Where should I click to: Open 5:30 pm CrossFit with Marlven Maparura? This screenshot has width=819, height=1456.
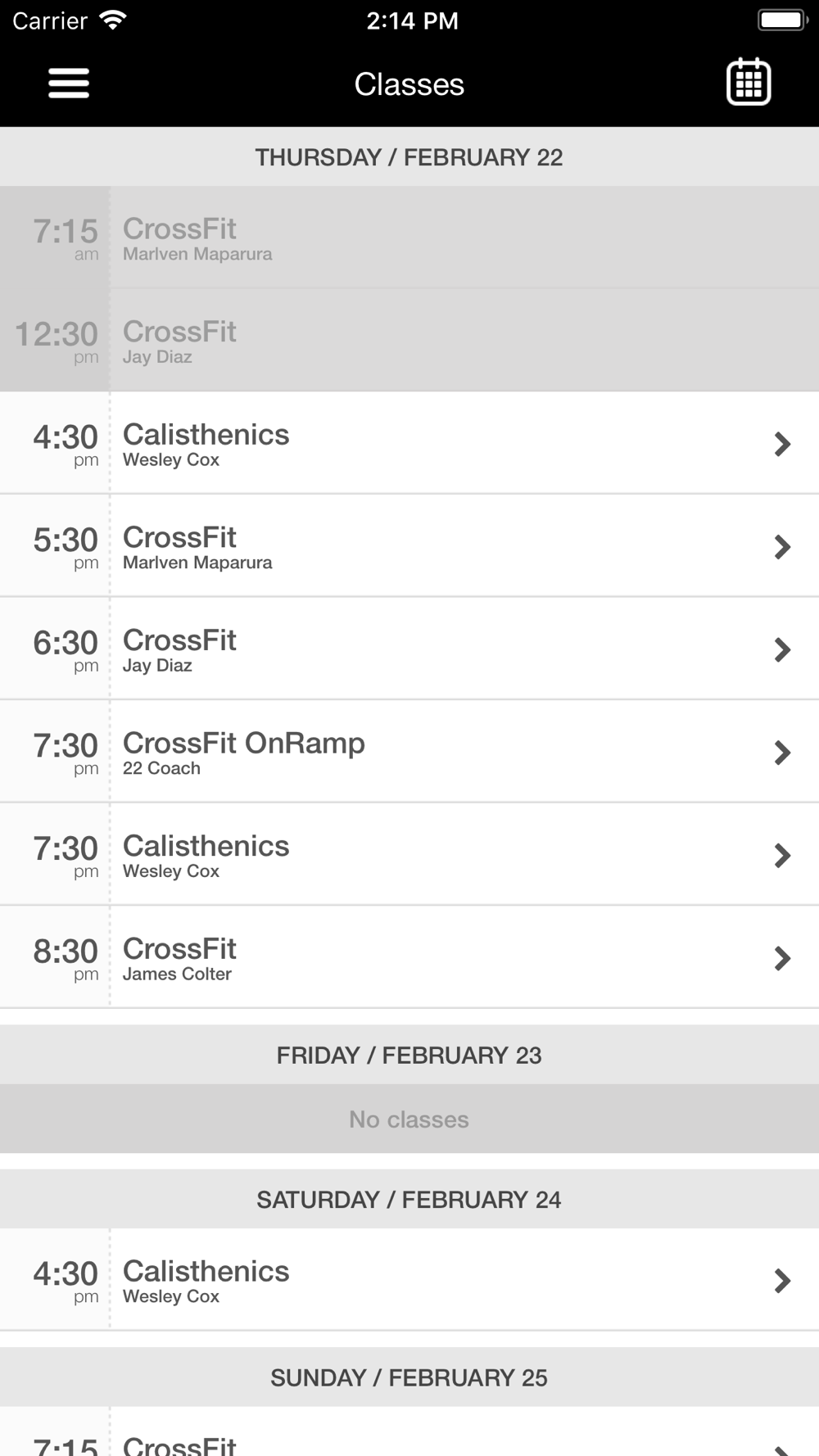(x=409, y=546)
